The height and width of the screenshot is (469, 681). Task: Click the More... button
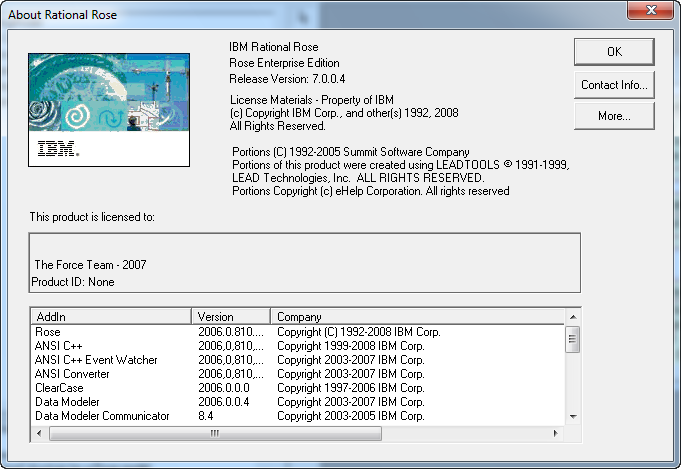coord(614,116)
